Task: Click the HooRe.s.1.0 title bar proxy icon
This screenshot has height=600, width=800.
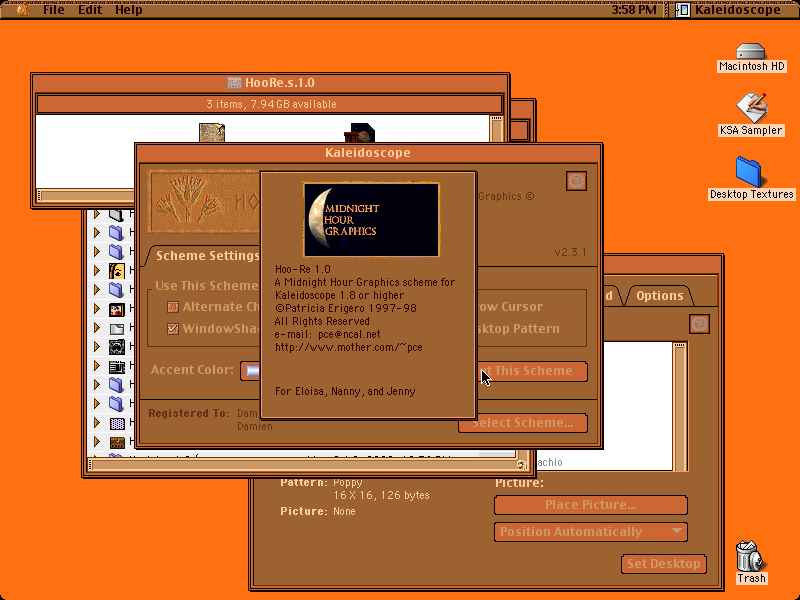Action: [234, 83]
